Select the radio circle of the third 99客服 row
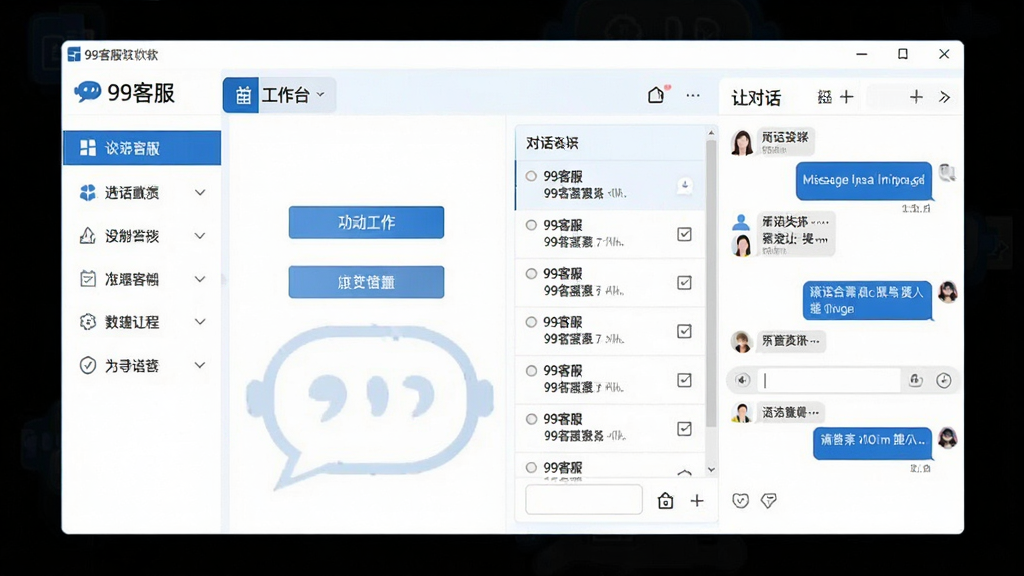 [x=532, y=274]
